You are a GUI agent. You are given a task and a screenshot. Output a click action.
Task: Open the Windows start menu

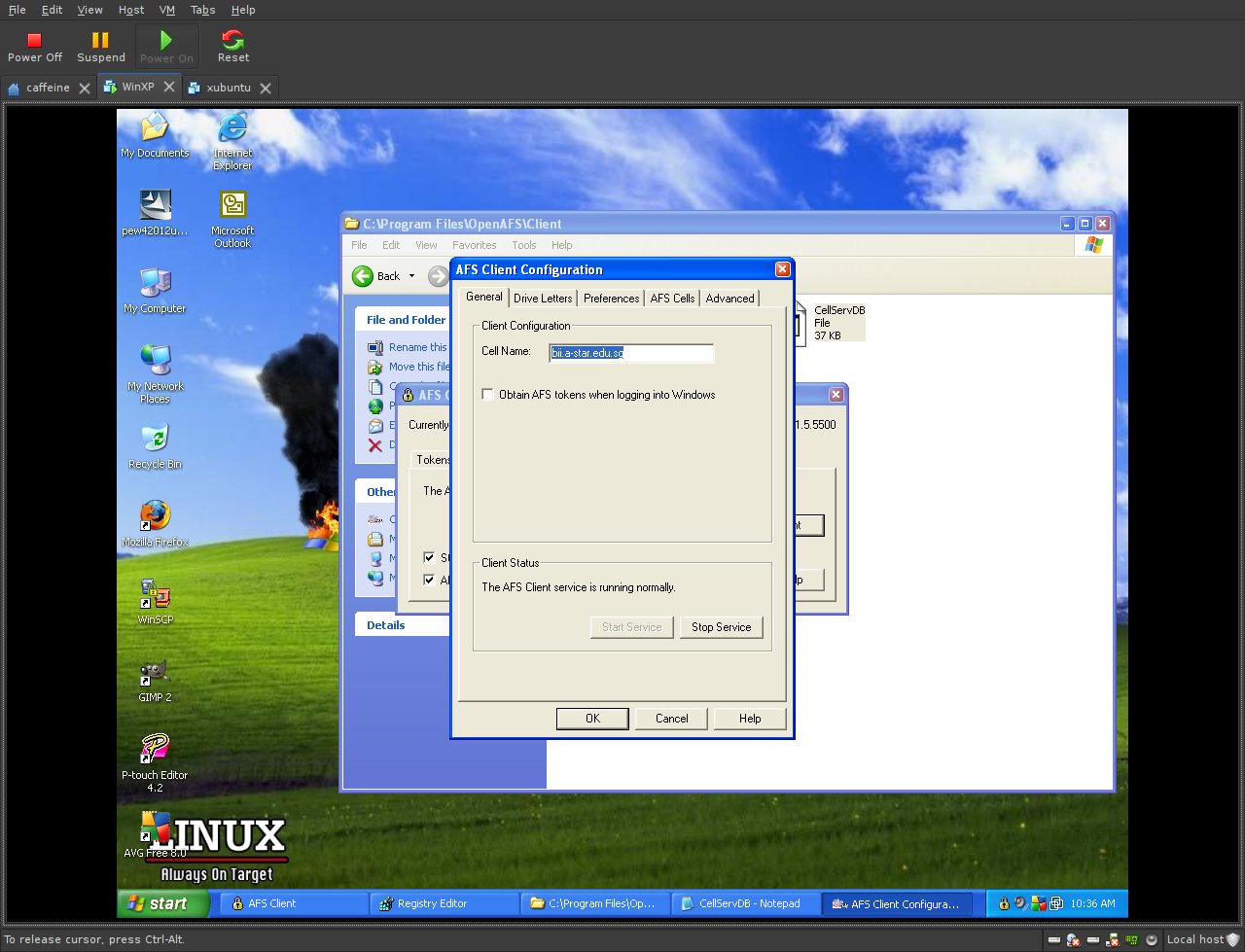point(163,903)
